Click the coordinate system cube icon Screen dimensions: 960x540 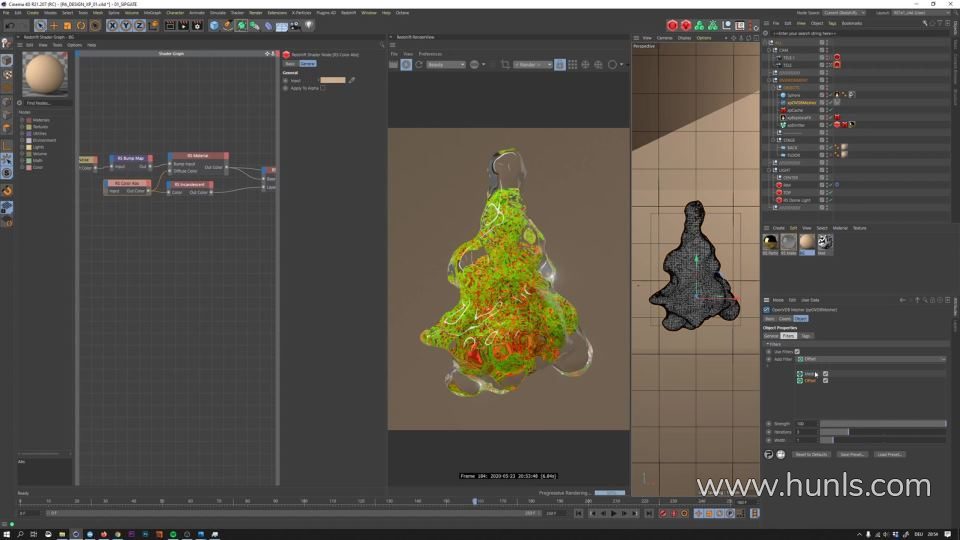153,26
